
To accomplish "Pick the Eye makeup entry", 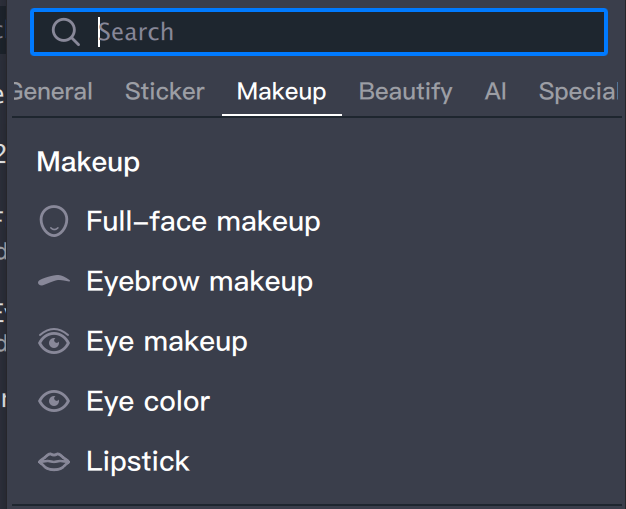I will pyautogui.click(x=167, y=342).
